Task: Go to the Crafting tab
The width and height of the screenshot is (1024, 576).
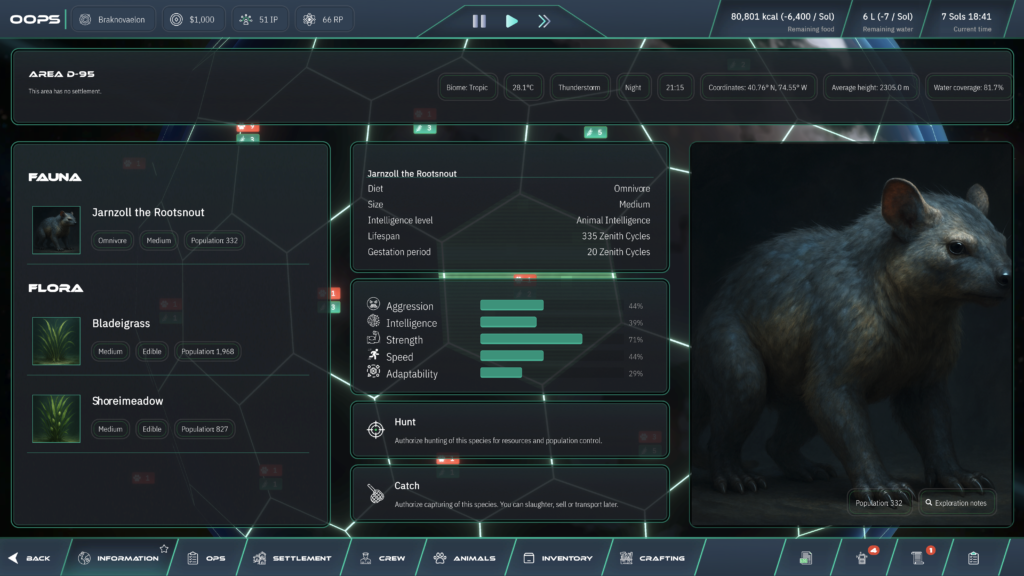Action: [x=652, y=558]
